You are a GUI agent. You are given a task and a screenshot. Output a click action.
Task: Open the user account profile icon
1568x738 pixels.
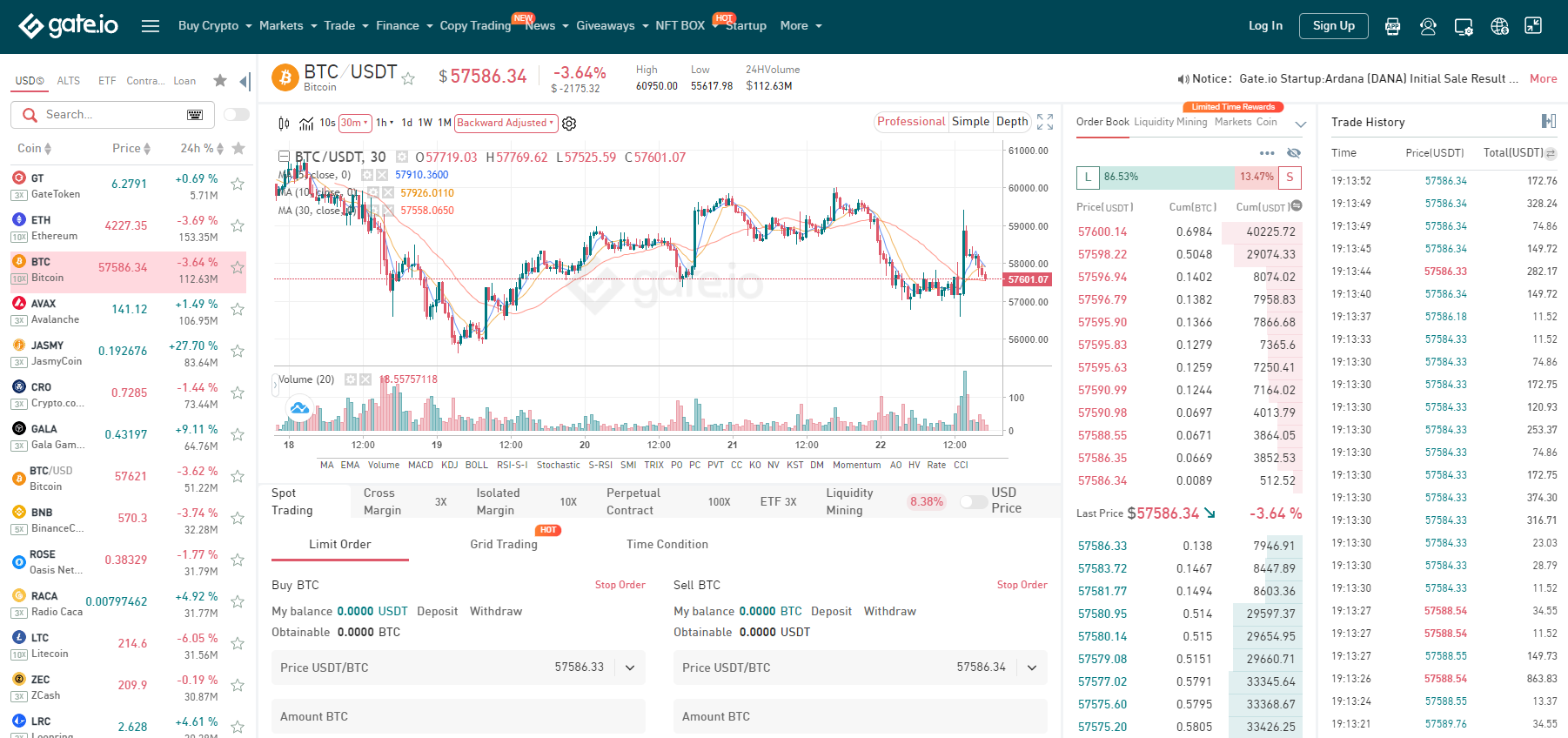[x=1428, y=26]
